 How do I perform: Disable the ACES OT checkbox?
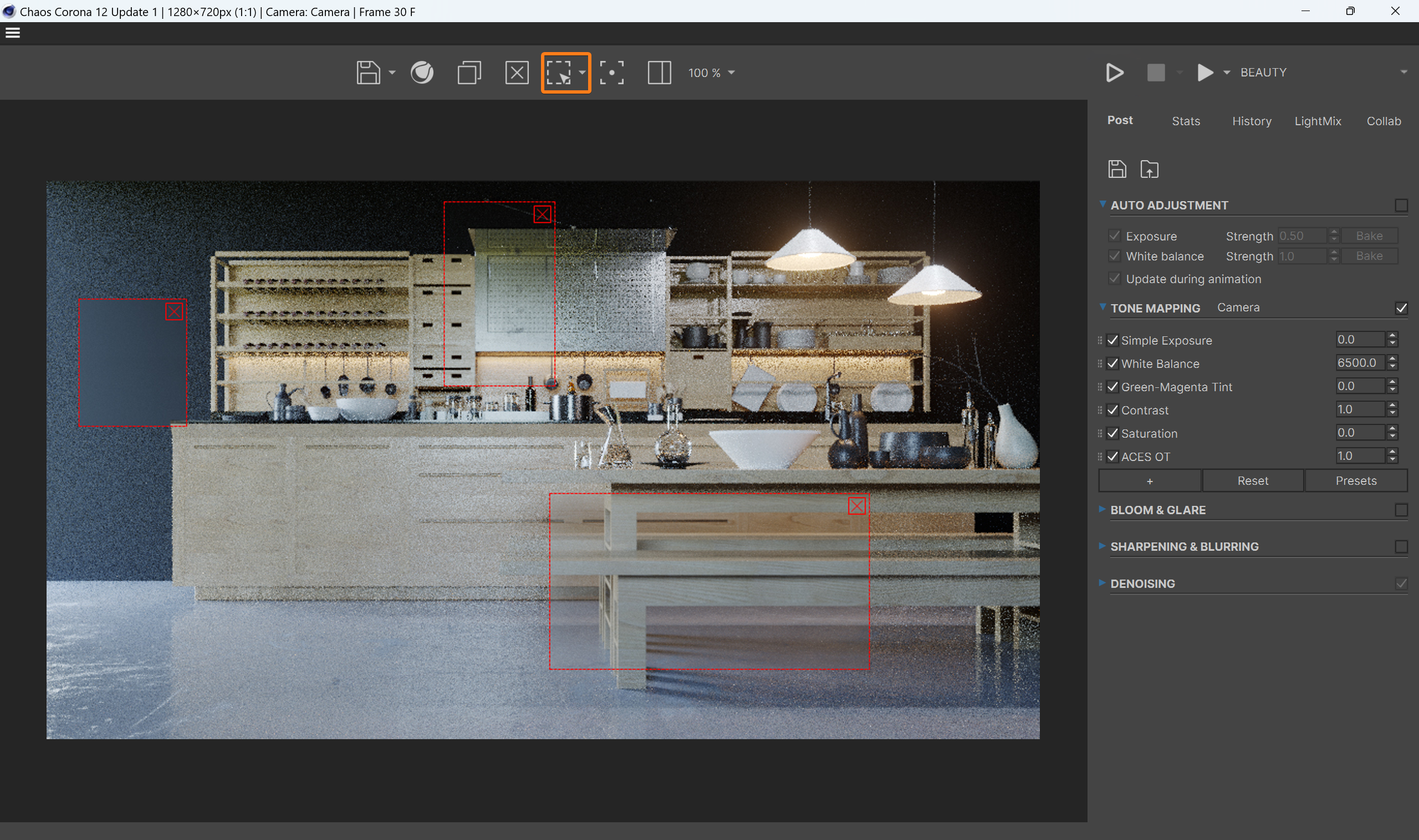(1112, 457)
